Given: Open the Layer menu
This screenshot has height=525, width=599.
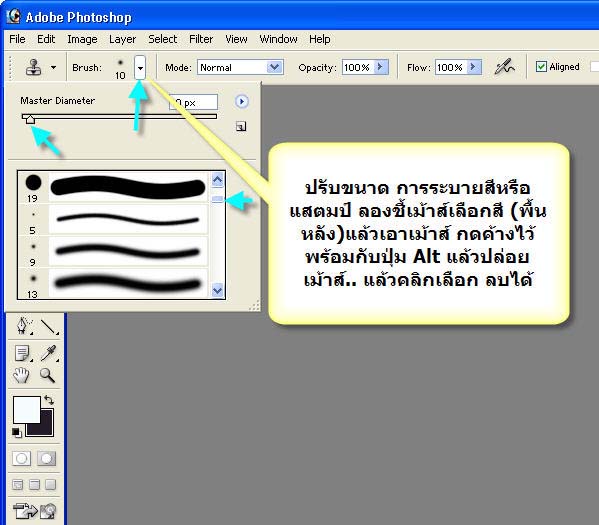Looking at the screenshot, I should pos(122,39).
